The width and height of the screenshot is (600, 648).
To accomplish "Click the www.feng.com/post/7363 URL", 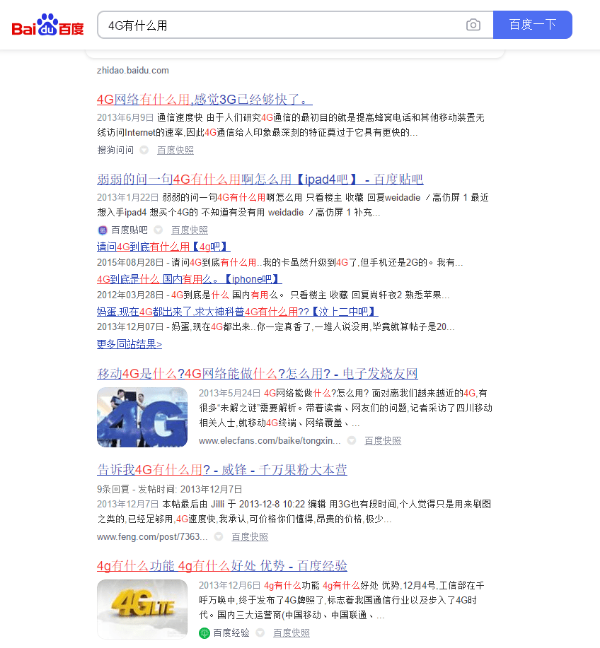I will pos(152,537).
